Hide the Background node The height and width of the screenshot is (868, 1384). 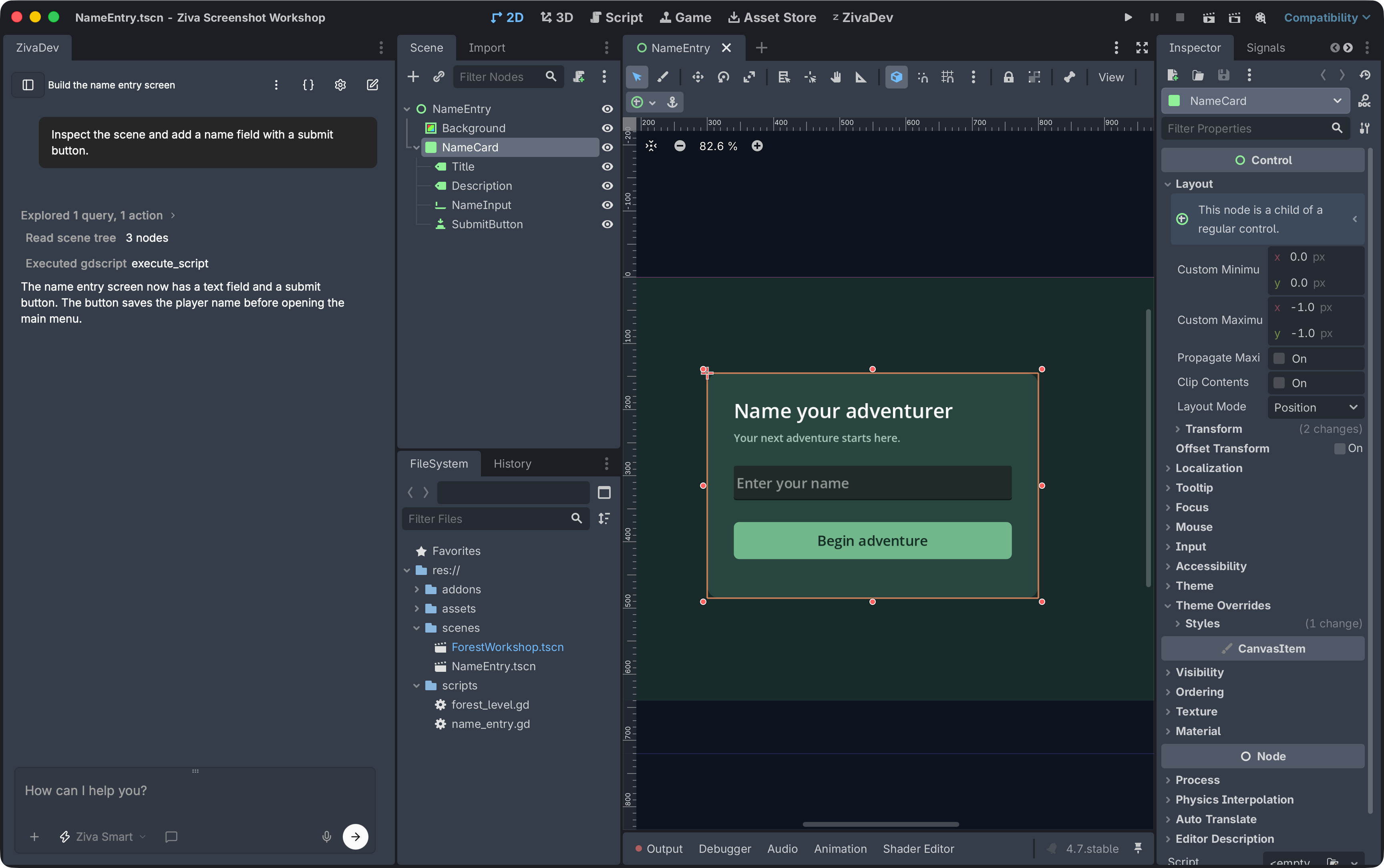point(608,128)
